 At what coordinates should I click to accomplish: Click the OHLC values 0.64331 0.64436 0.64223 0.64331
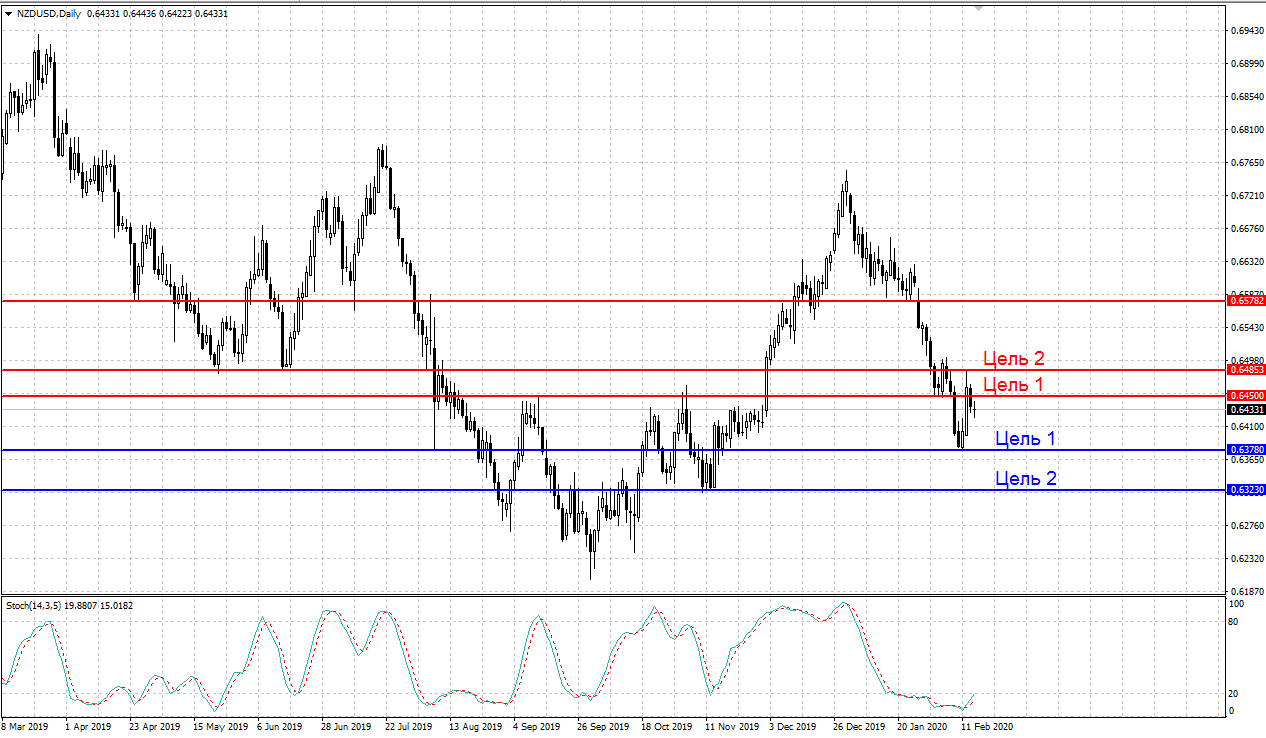[x=158, y=14]
